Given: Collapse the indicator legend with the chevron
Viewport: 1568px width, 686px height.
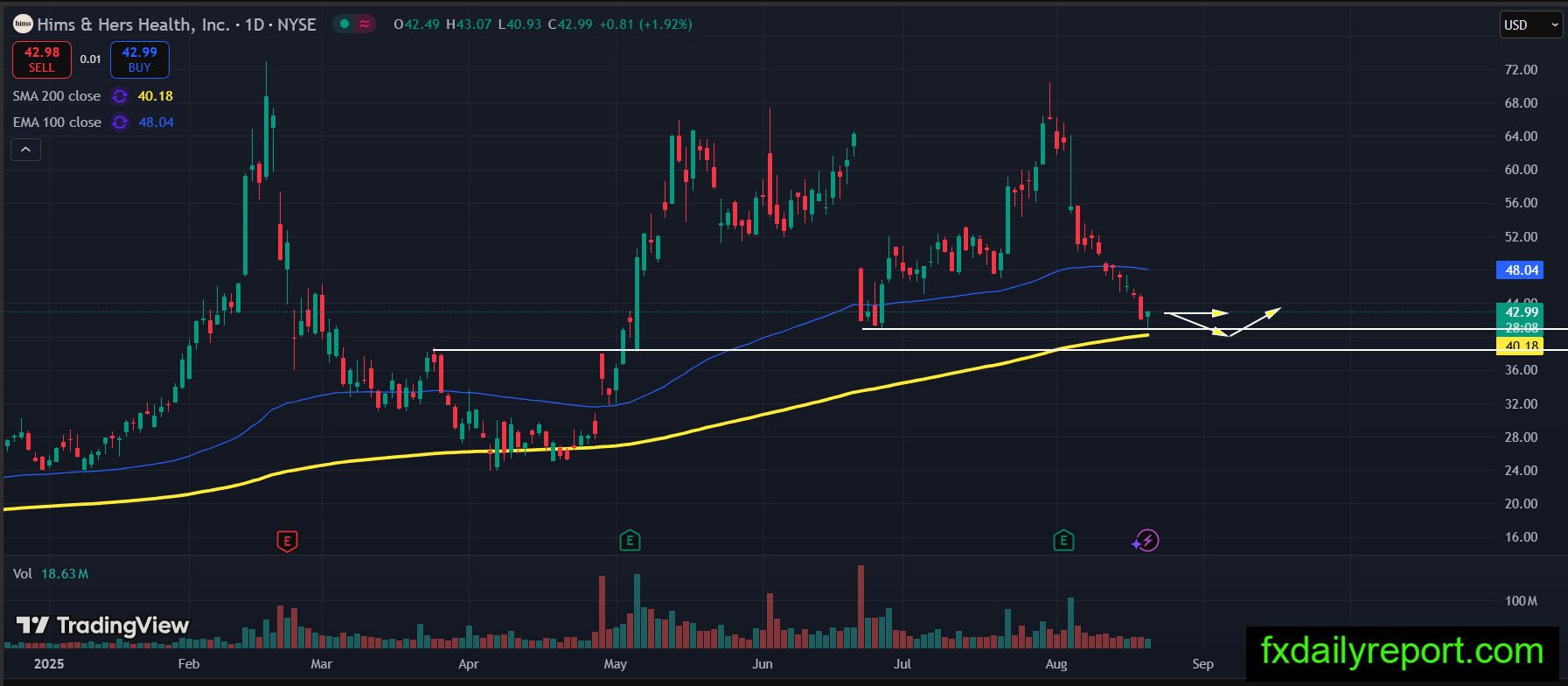Looking at the screenshot, I should (25, 150).
